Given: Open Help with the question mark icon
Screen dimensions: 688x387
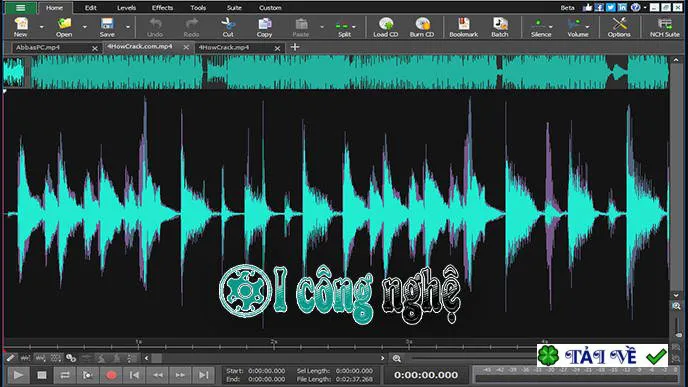Looking at the screenshot, I should [x=635, y=7].
